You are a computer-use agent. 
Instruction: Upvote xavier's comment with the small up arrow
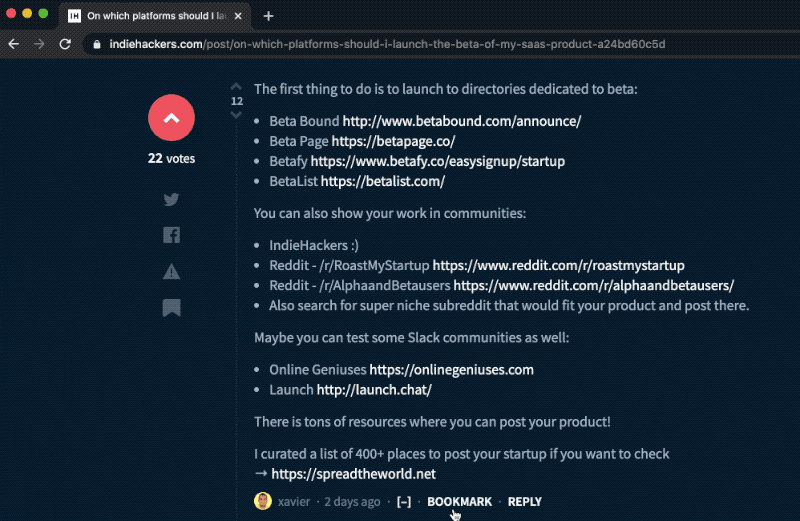tap(236, 86)
